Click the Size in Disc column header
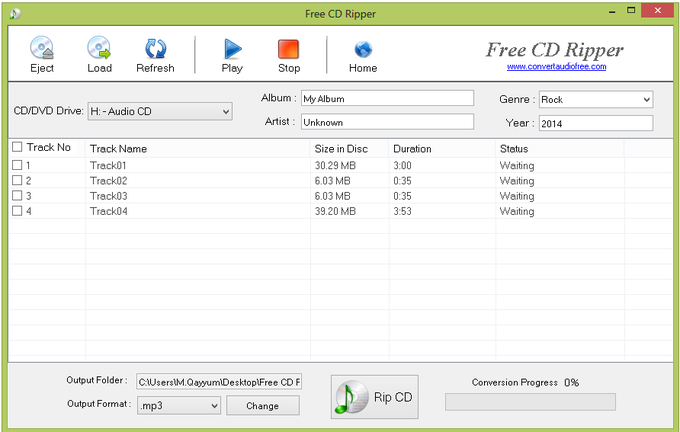The width and height of the screenshot is (680, 432). point(341,149)
